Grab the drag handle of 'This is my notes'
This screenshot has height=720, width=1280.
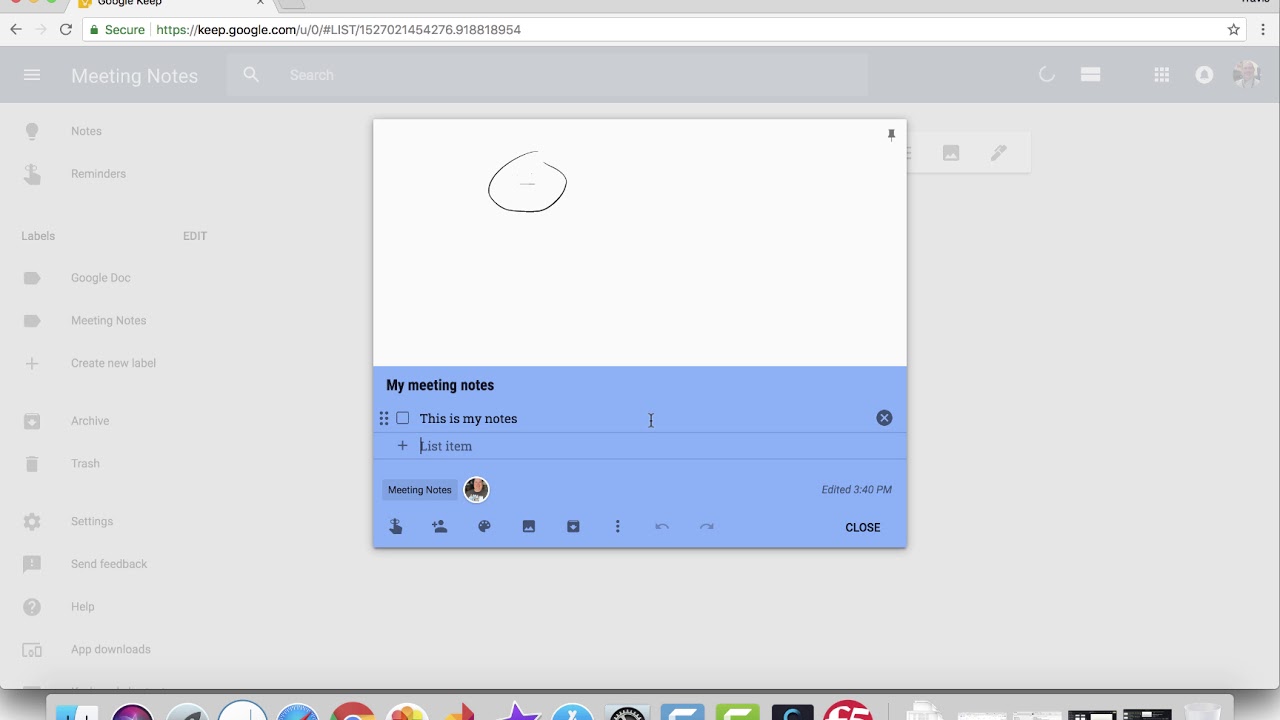tap(384, 418)
